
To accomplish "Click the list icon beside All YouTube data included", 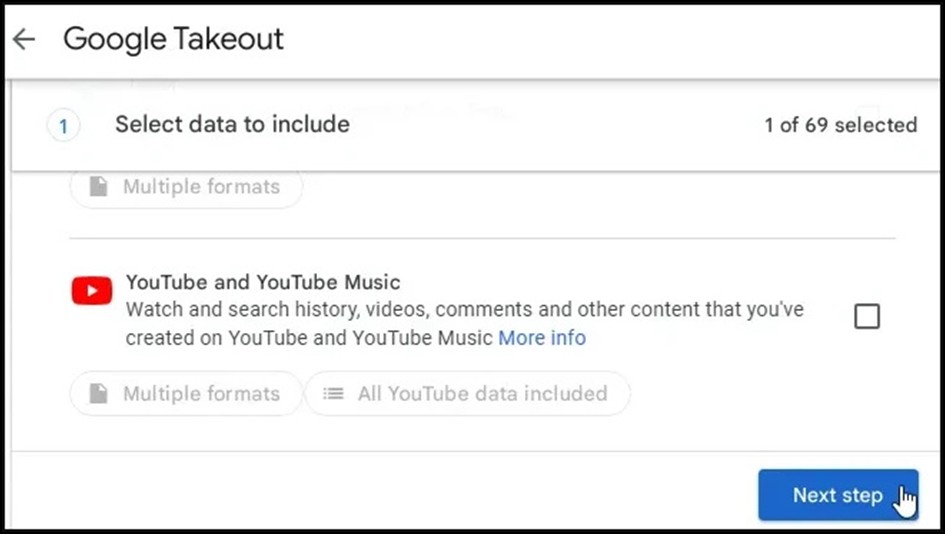I will coord(333,394).
